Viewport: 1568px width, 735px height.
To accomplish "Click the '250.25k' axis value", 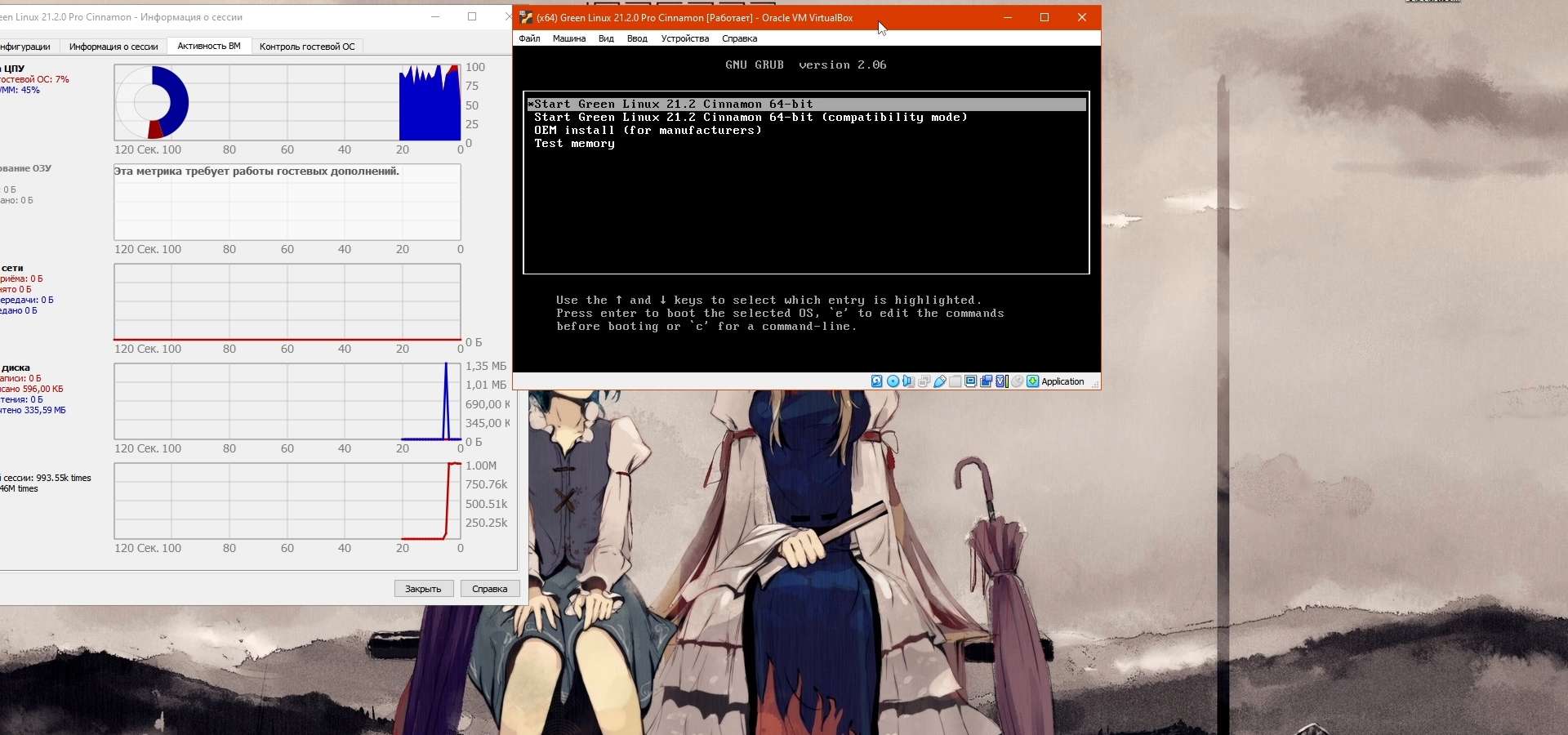I will tap(487, 523).
